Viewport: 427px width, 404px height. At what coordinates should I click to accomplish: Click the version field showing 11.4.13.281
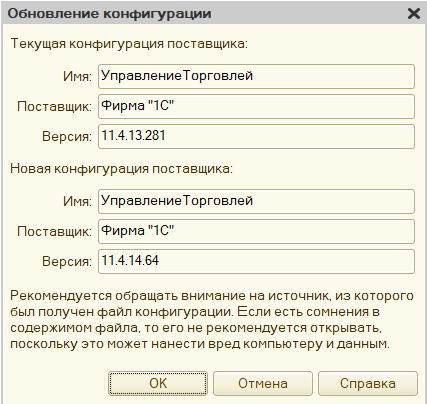point(256,136)
